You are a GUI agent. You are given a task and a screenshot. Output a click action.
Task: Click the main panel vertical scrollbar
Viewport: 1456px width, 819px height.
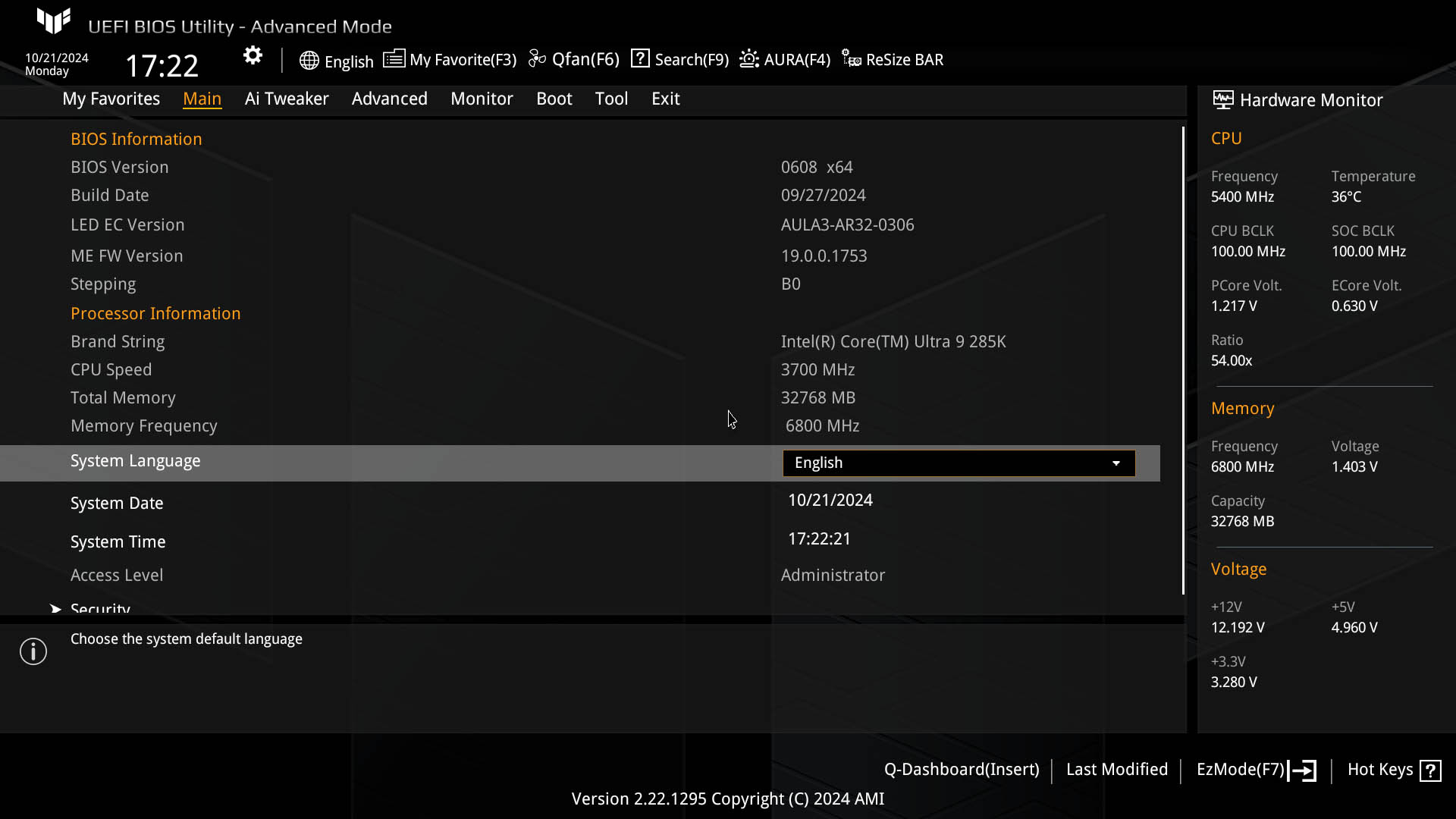pyautogui.click(x=1183, y=360)
